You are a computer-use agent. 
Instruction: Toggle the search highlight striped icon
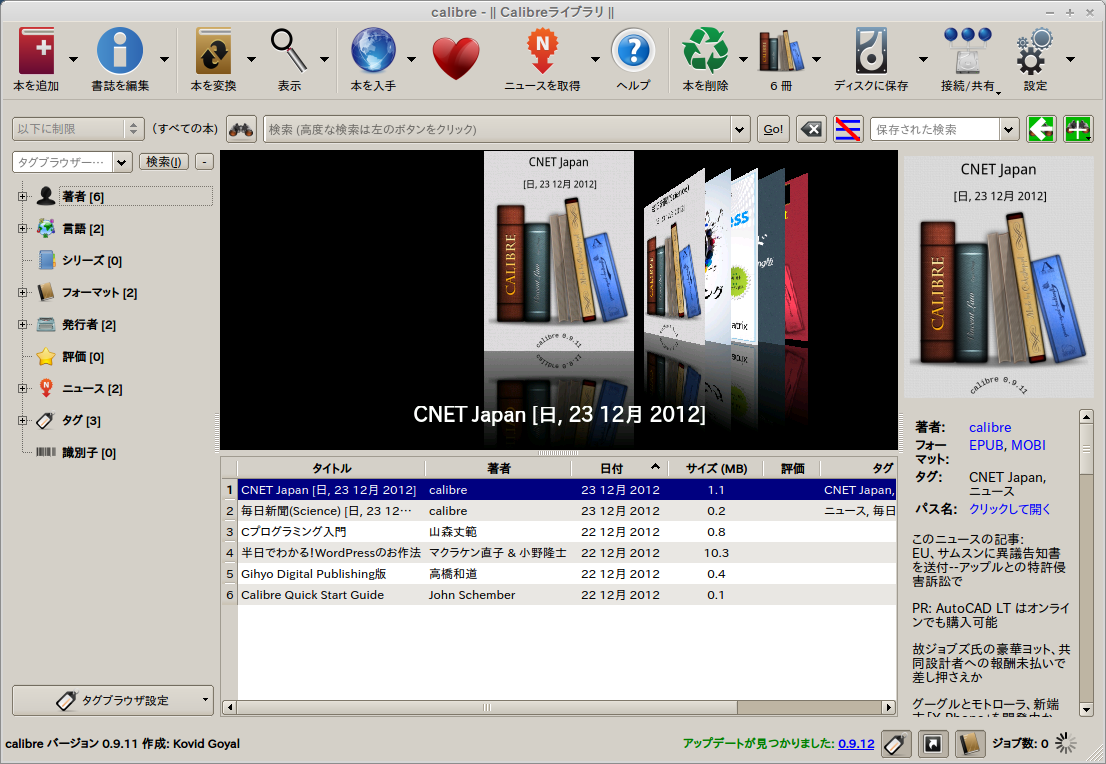[848, 129]
